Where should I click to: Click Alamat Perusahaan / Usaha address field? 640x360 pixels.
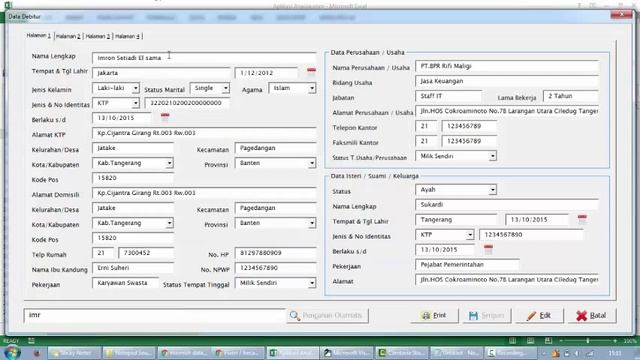tap(507, 111)
